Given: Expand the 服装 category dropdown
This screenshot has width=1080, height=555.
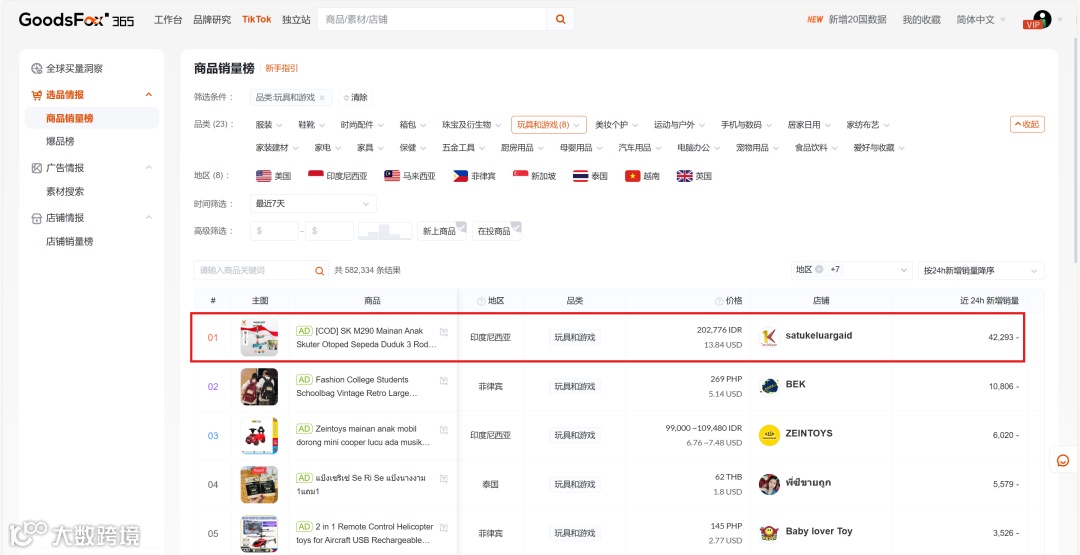Looking at the screenshot, I should (269, 125).
